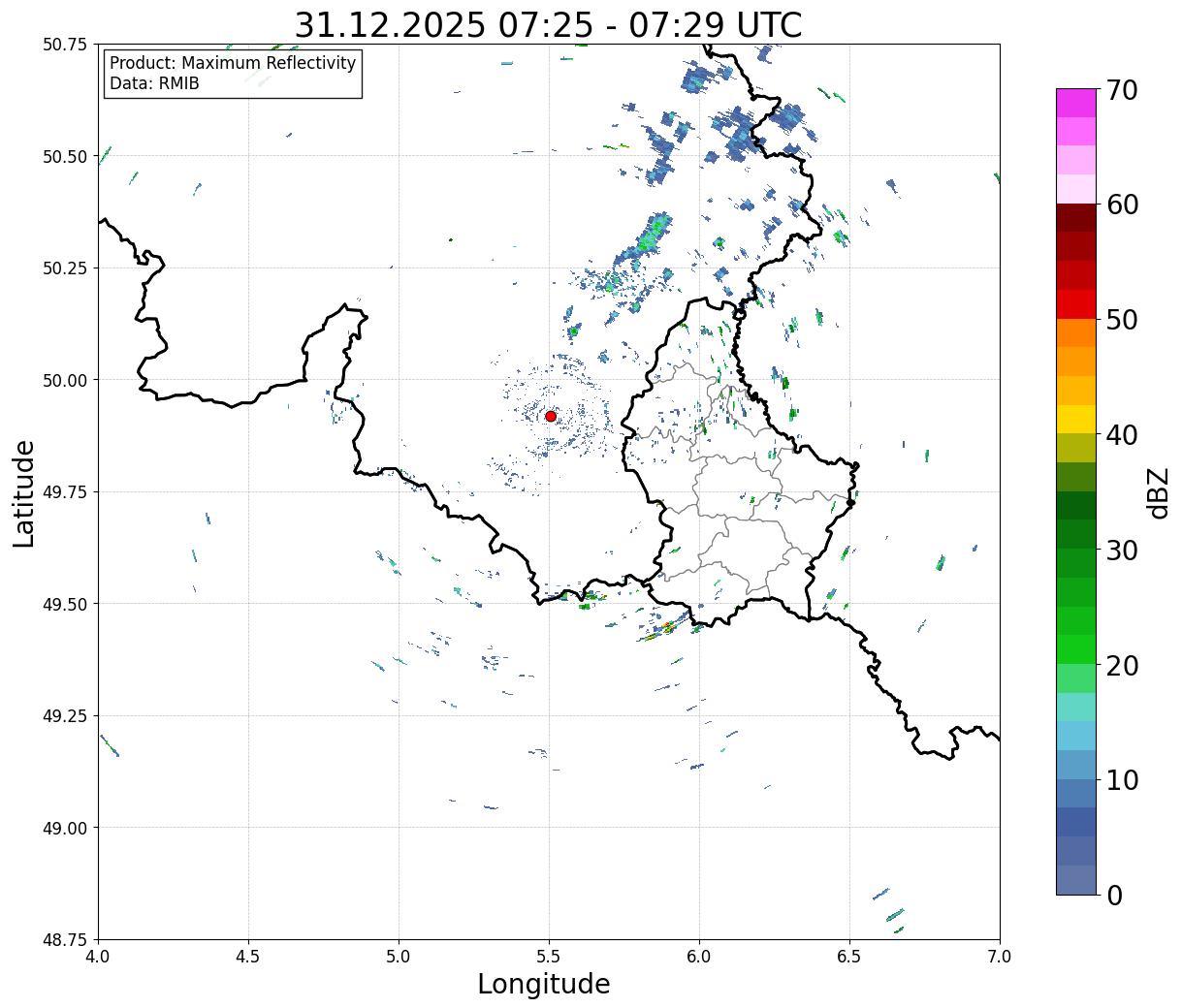Click the latitude tick label 49.50
Screen dimensions: 1182x1008
click(x=65, y=604)
